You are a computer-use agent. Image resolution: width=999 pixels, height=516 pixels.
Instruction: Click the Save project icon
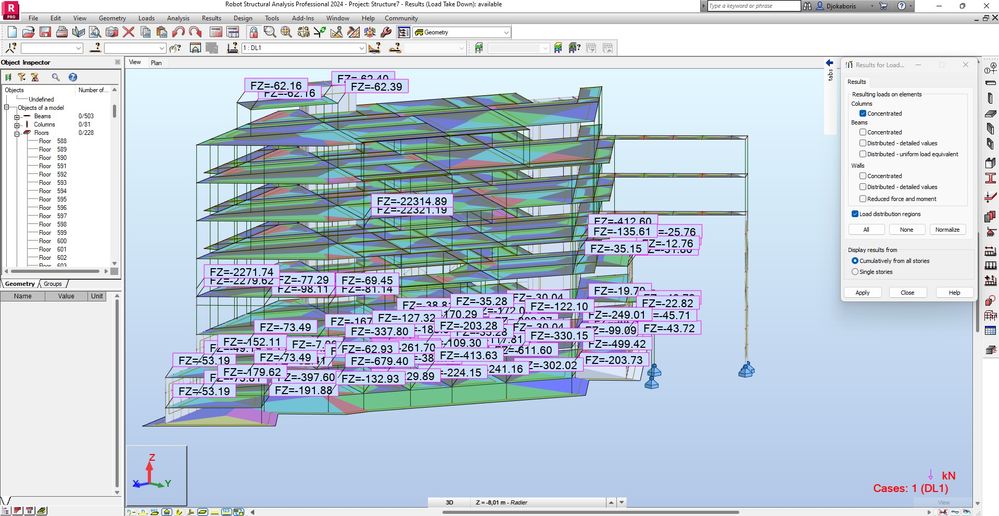45,32
